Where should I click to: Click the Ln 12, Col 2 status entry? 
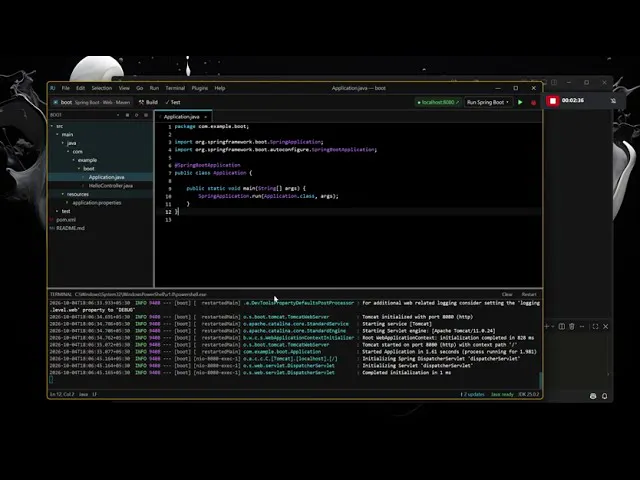point(62,394)
